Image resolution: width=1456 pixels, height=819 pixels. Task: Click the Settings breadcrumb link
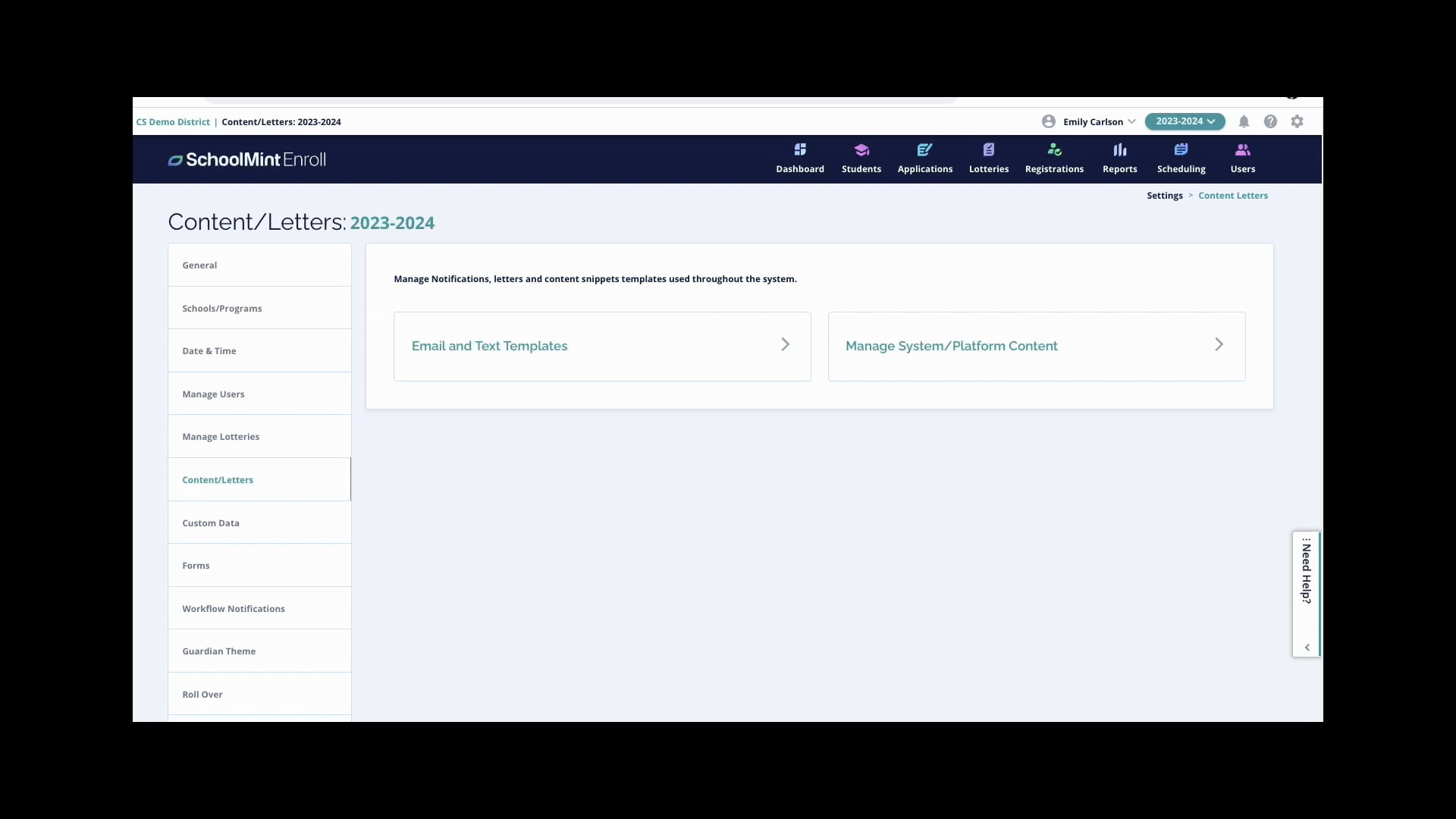[x=1164, y=196]
